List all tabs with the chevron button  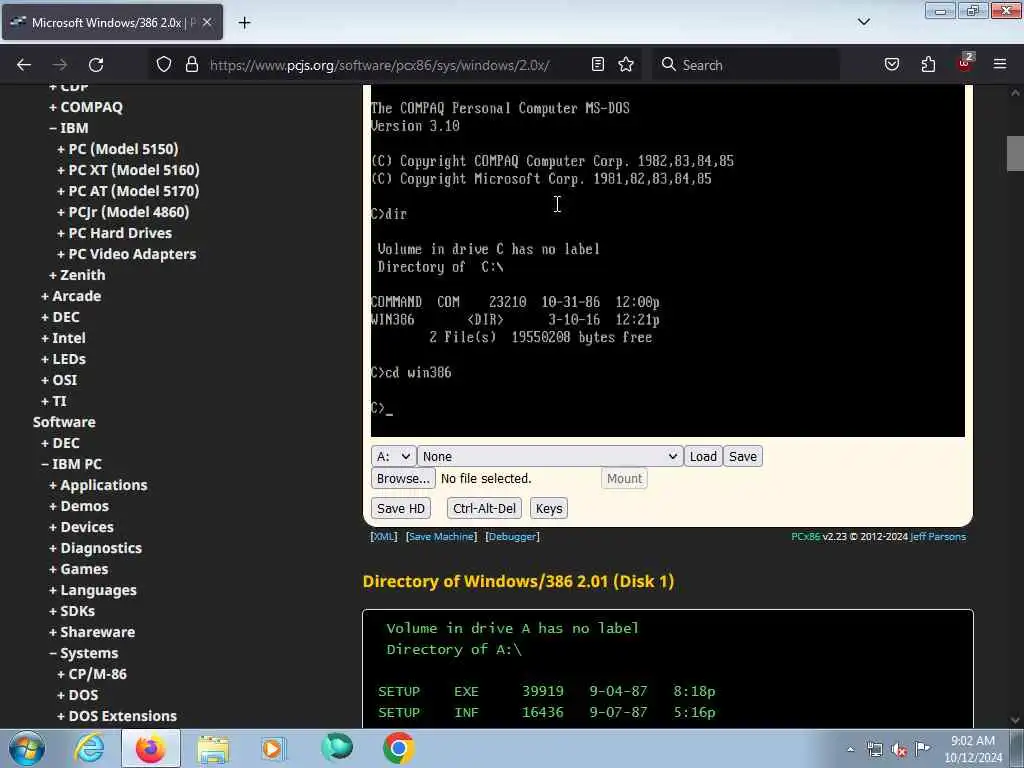coord(864,22)
